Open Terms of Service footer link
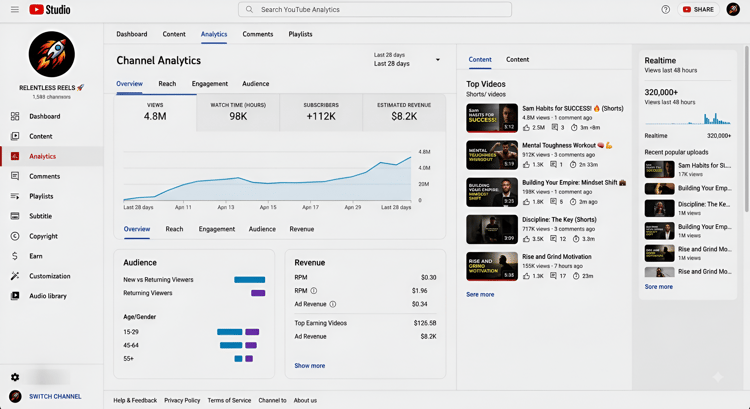 [229, 400]
